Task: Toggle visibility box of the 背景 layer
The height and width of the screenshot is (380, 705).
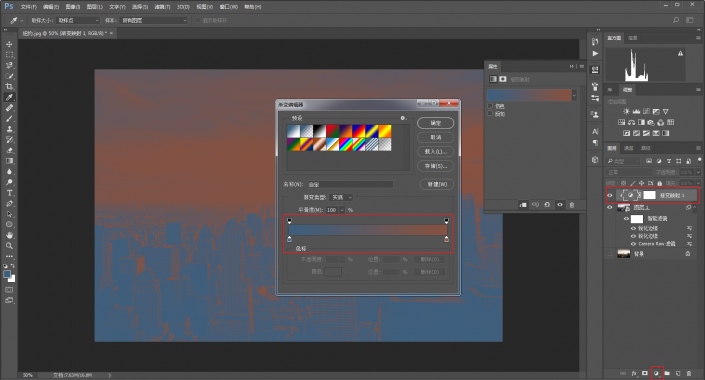Action: [610, 254]
